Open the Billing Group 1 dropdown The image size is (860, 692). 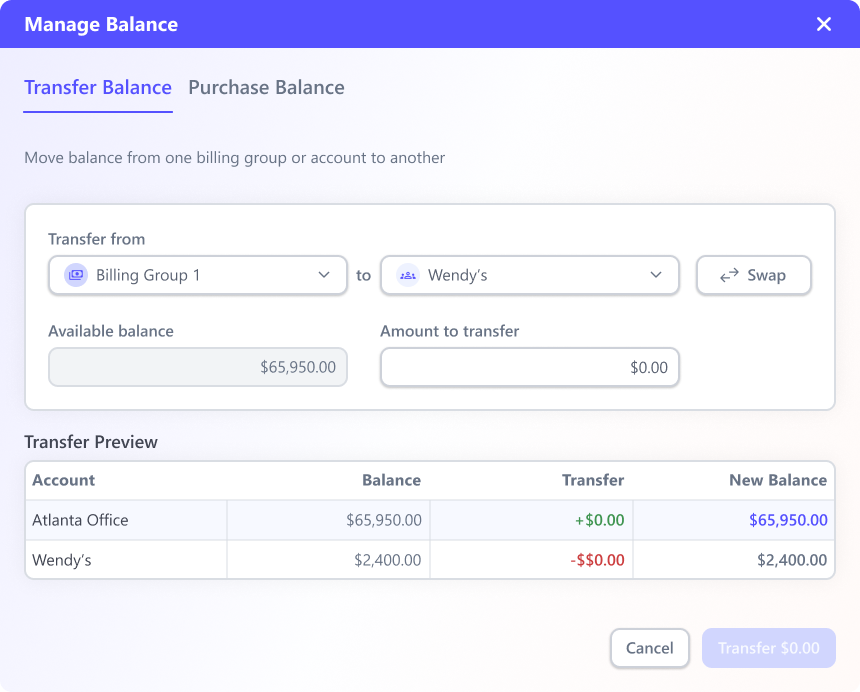pyautogui.click(x=197, y=275)
